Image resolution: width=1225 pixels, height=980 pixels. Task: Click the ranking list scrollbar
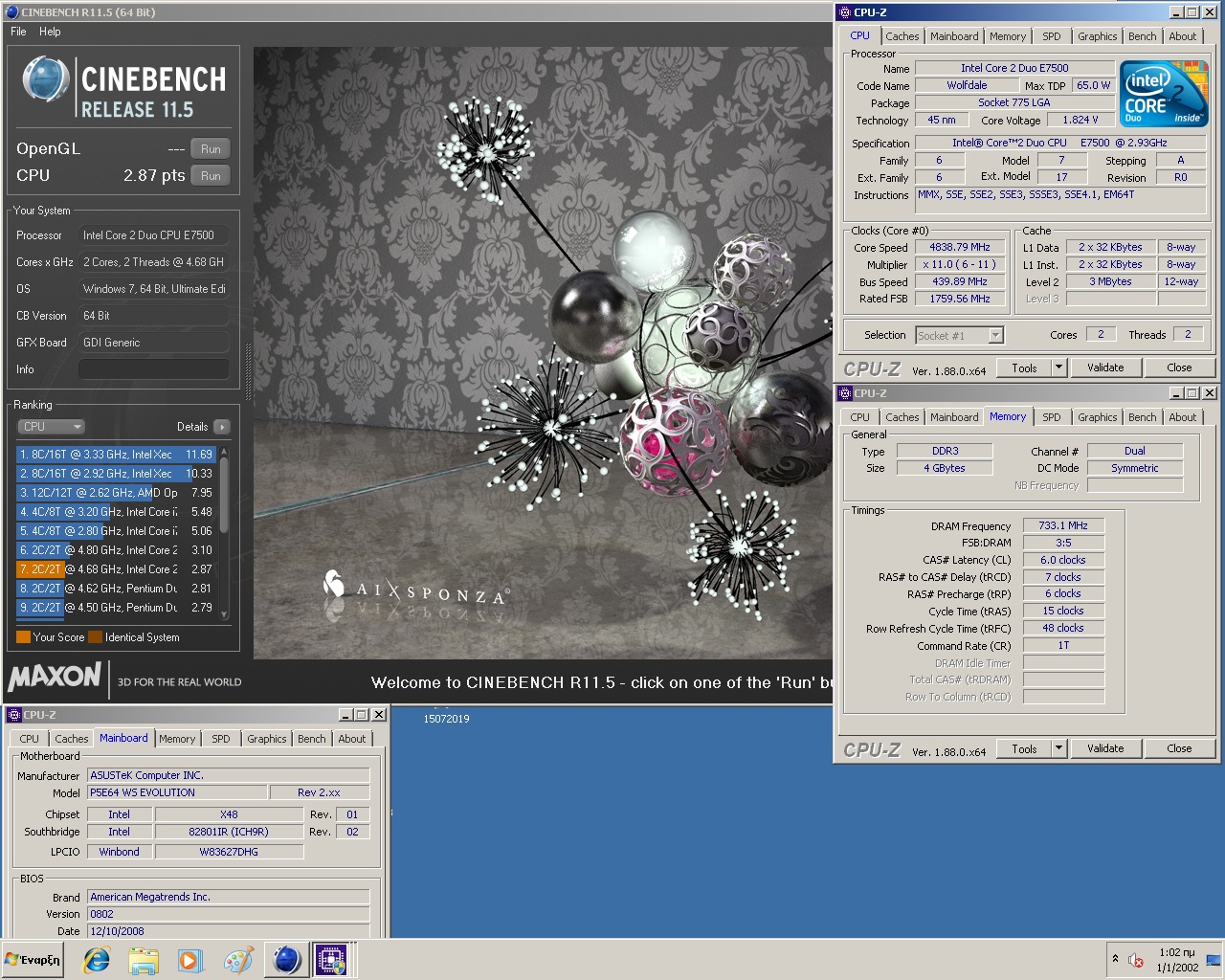(224, 532)
